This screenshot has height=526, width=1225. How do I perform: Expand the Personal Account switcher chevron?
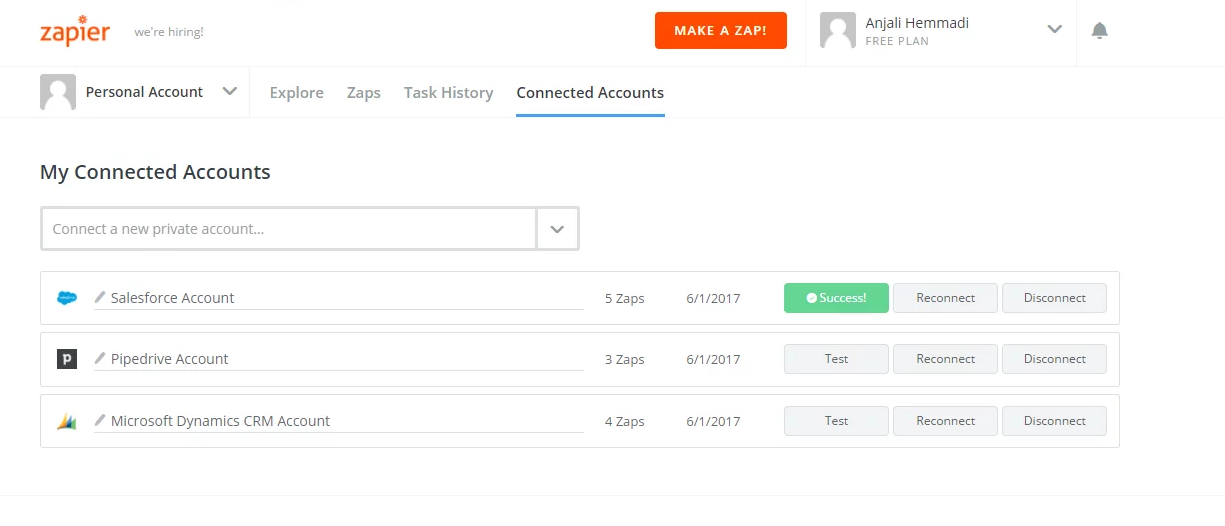230,91
